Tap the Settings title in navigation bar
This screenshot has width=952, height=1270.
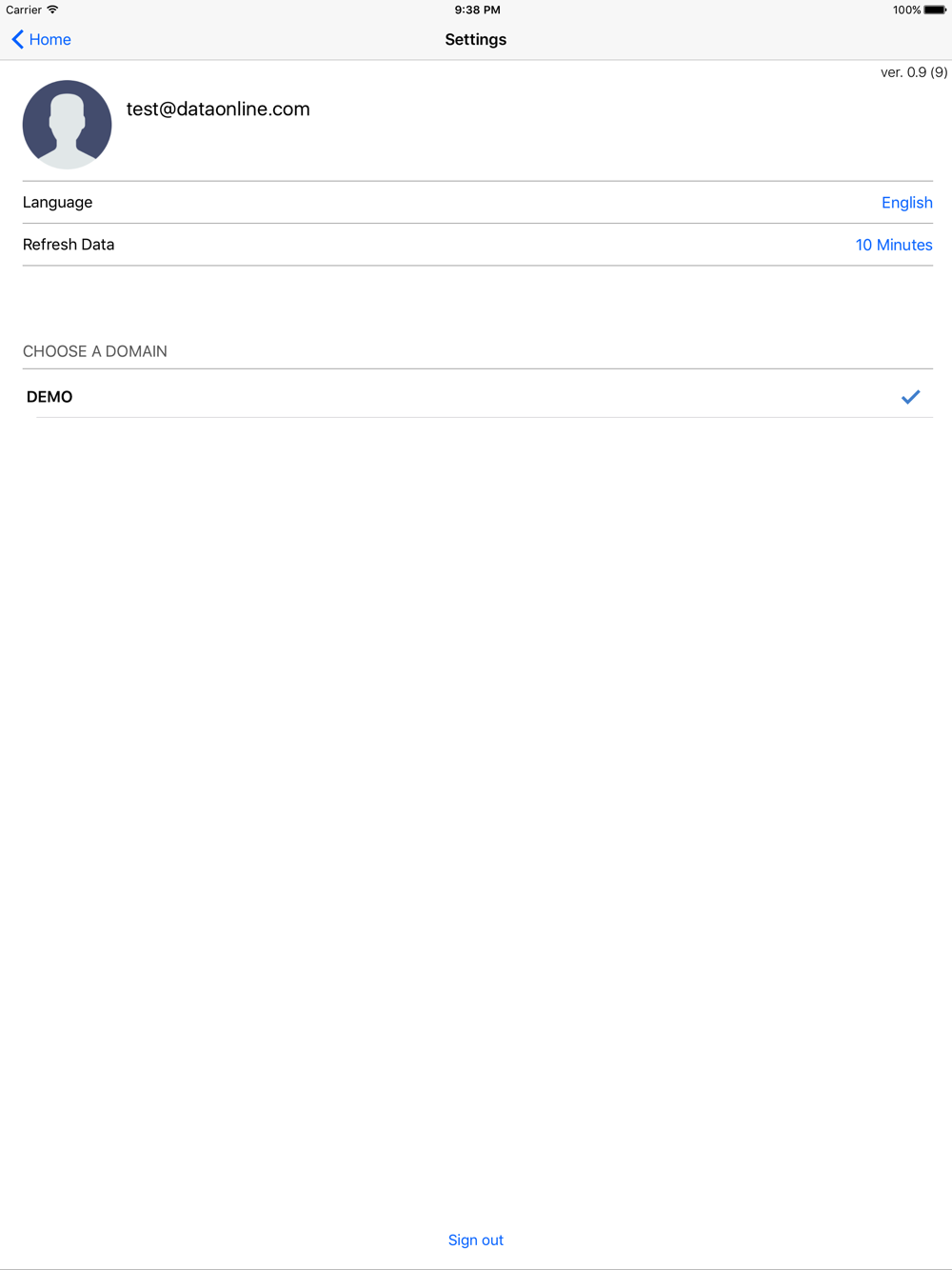tap(475, 39)
